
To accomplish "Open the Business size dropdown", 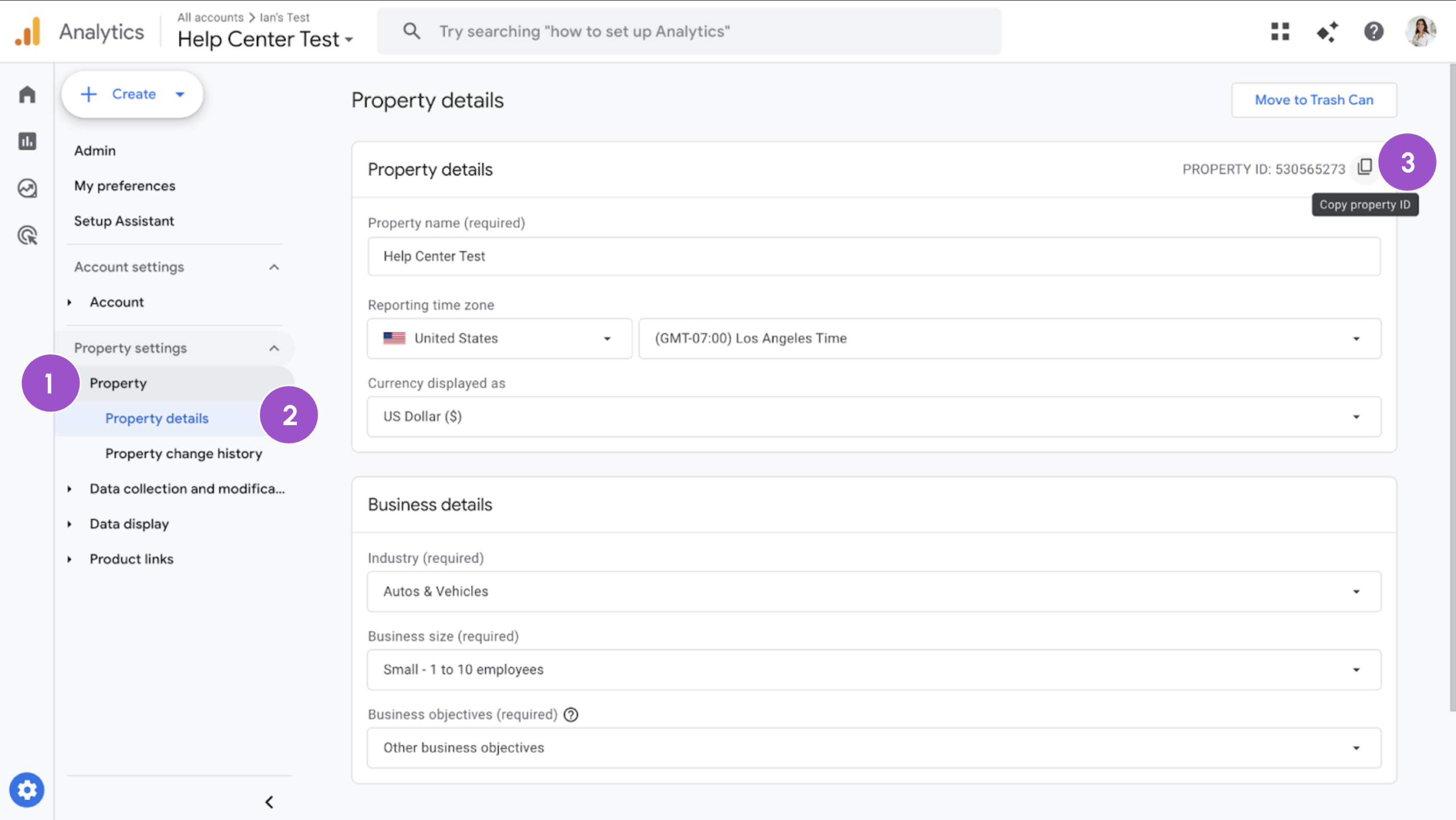I will coord(874,670).
